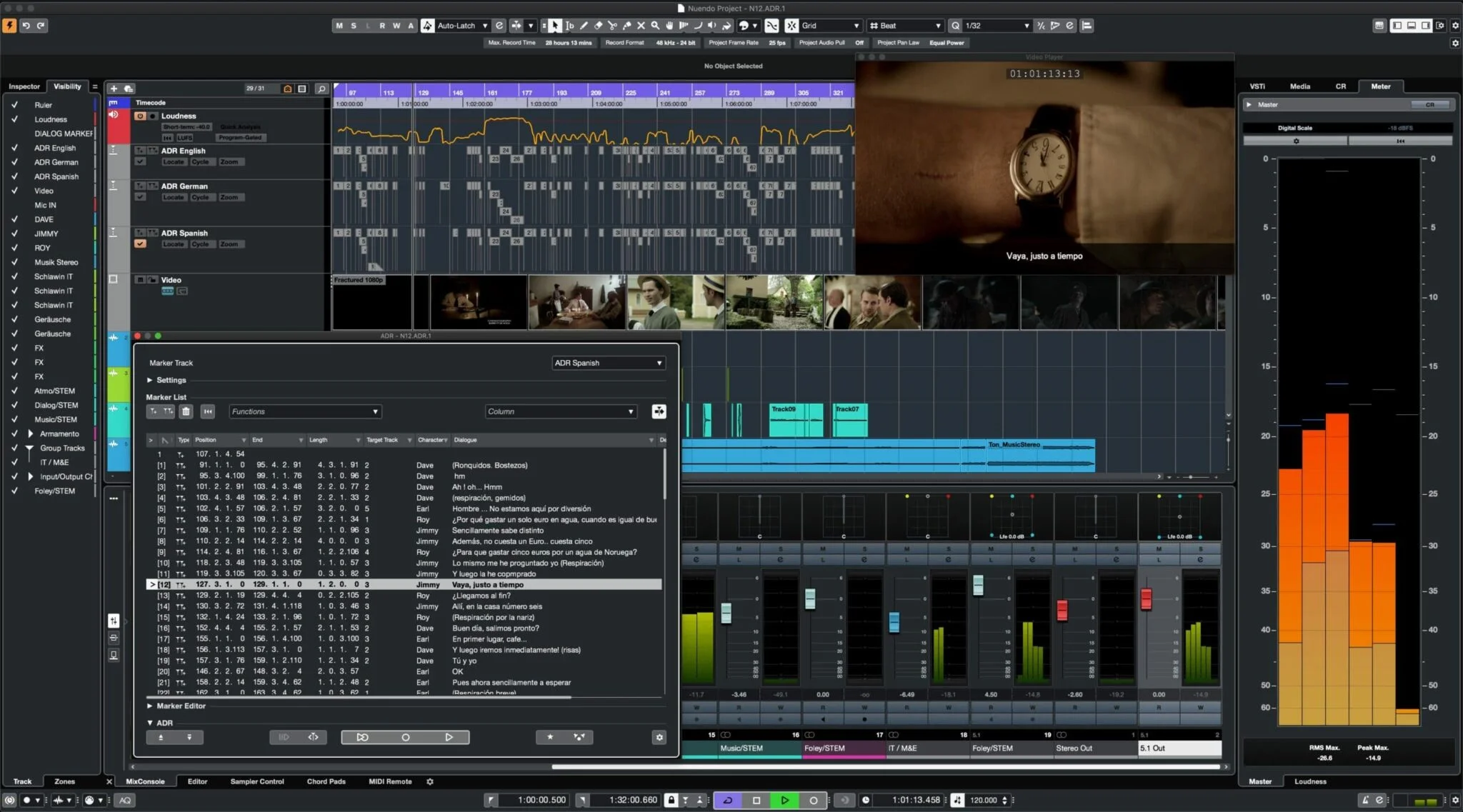Select the Zoom magnifier tool
Image resolution: width=1463 pixels, height=812 pixels.
click(655, 26)
